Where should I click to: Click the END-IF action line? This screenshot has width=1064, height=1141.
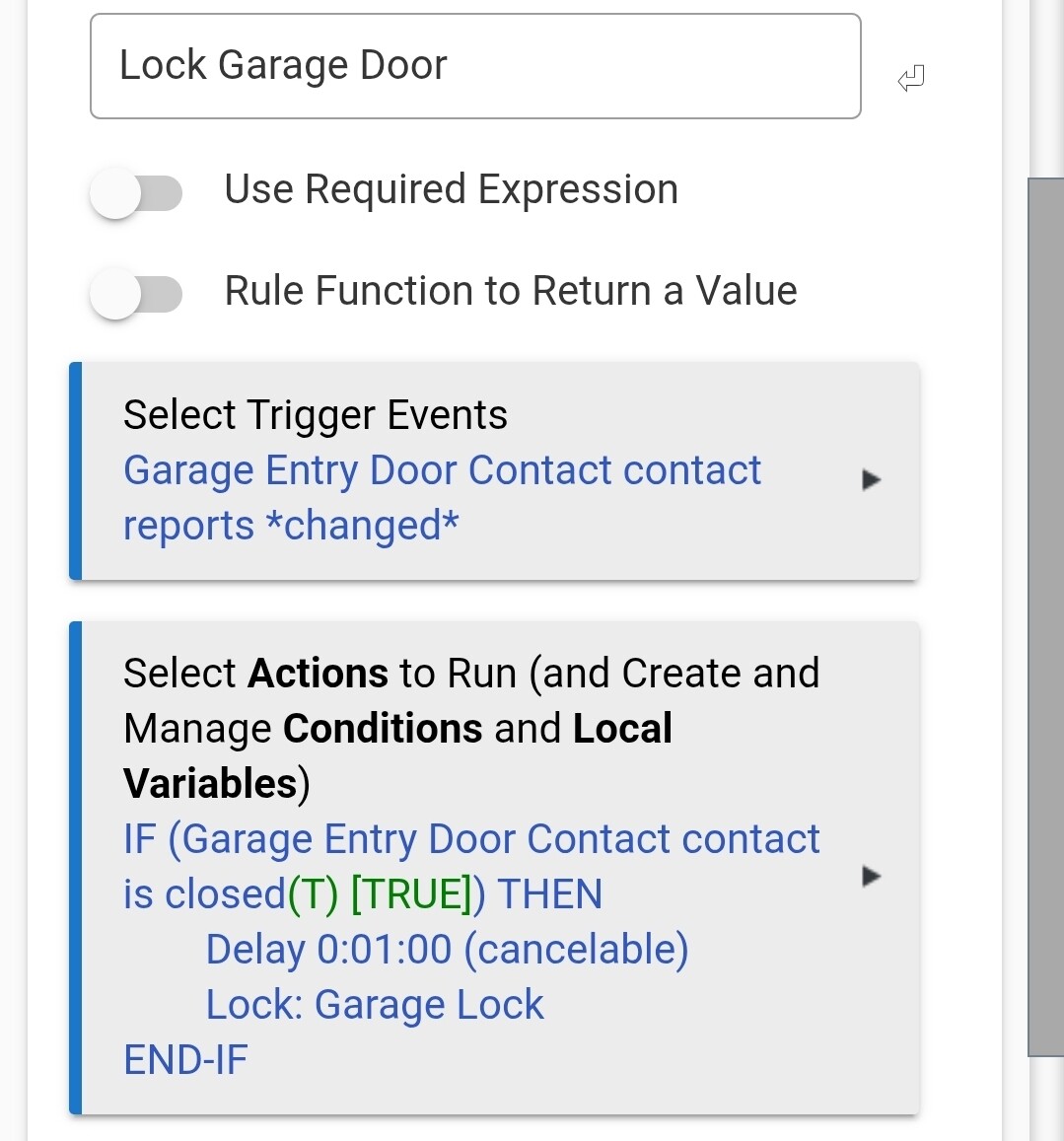click(185, 1060)
